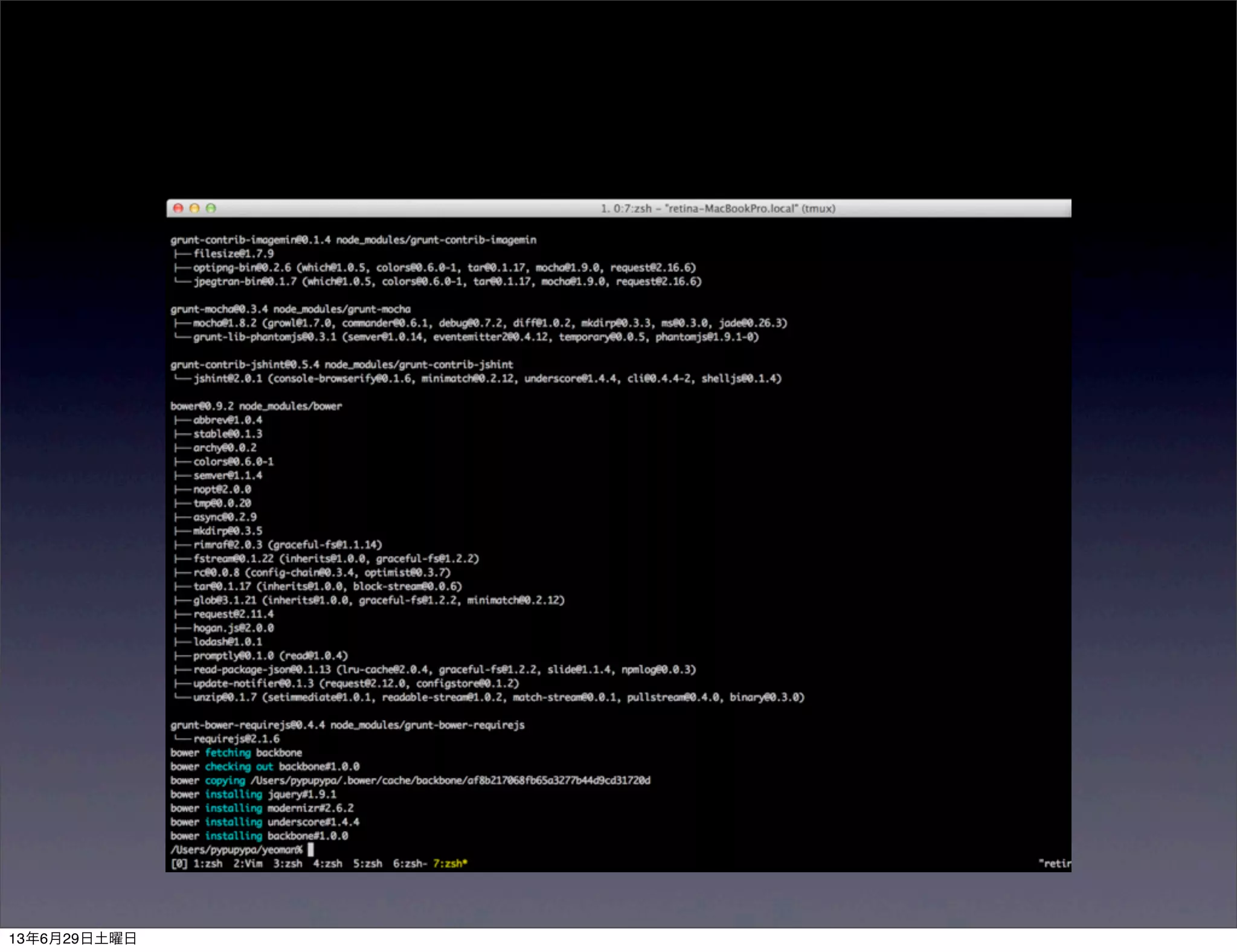Image resolution: width=1237 pixels, height=952 pixels.
Task: Click the truncated hostname at status bar right
Action: pyautogui.click(x=1054, y=864)
